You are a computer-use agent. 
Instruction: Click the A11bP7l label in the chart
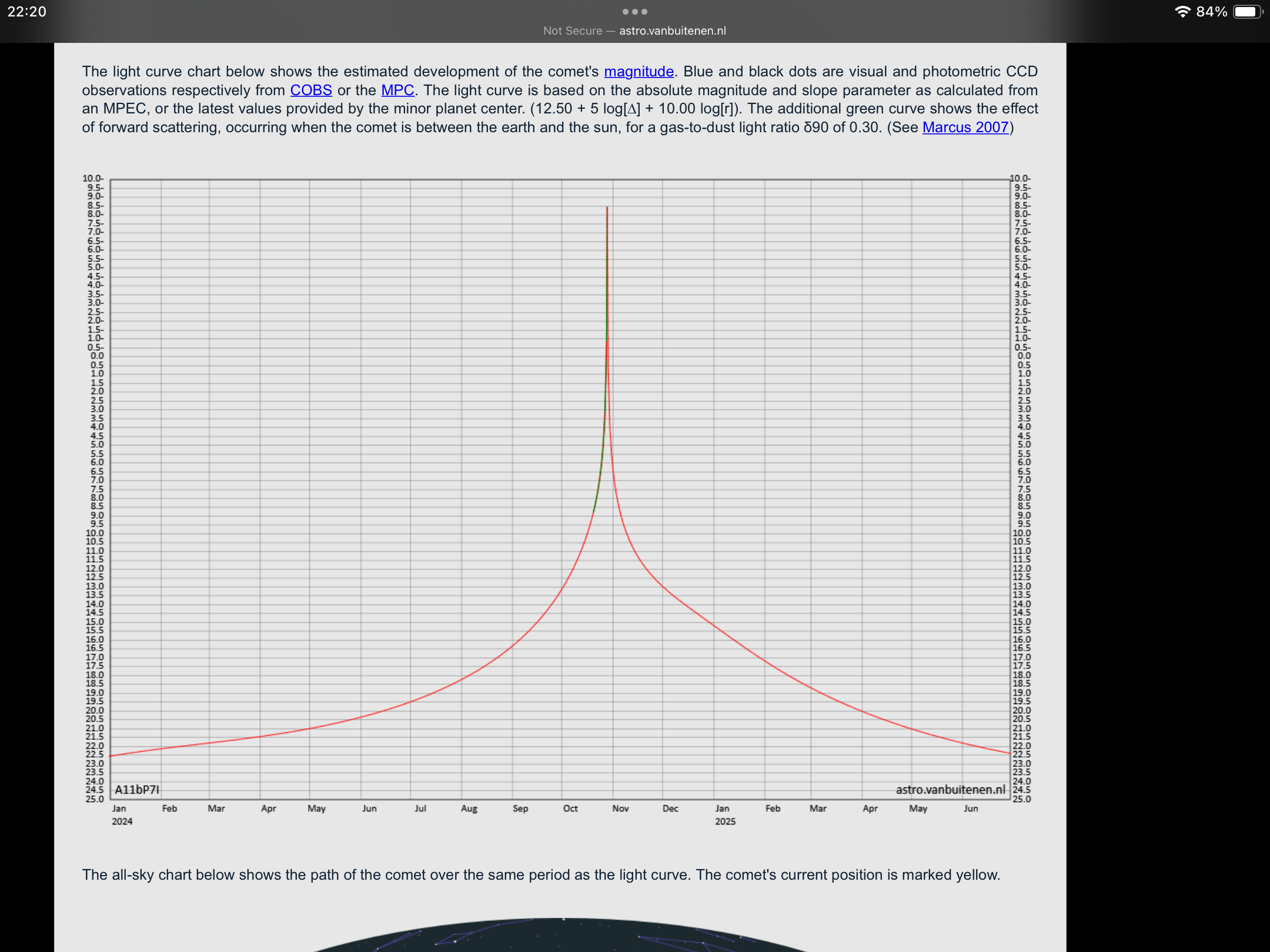[136, 789]
